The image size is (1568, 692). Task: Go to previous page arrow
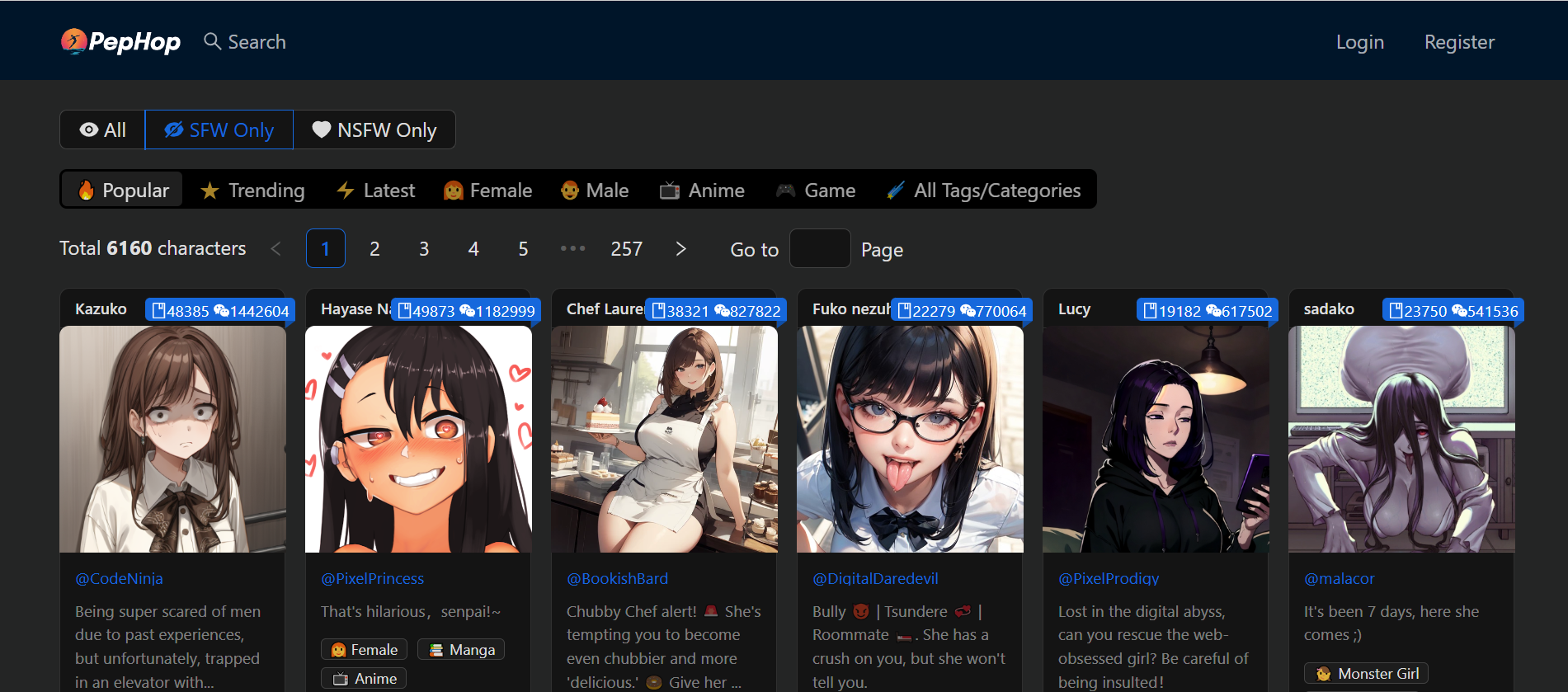276,248
